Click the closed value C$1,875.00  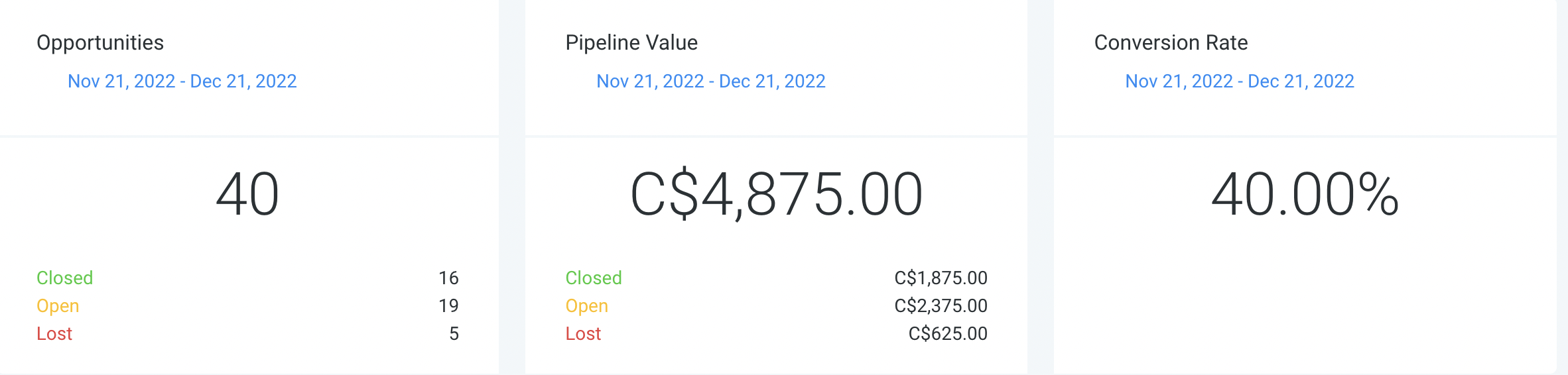(x=941, y=278)
